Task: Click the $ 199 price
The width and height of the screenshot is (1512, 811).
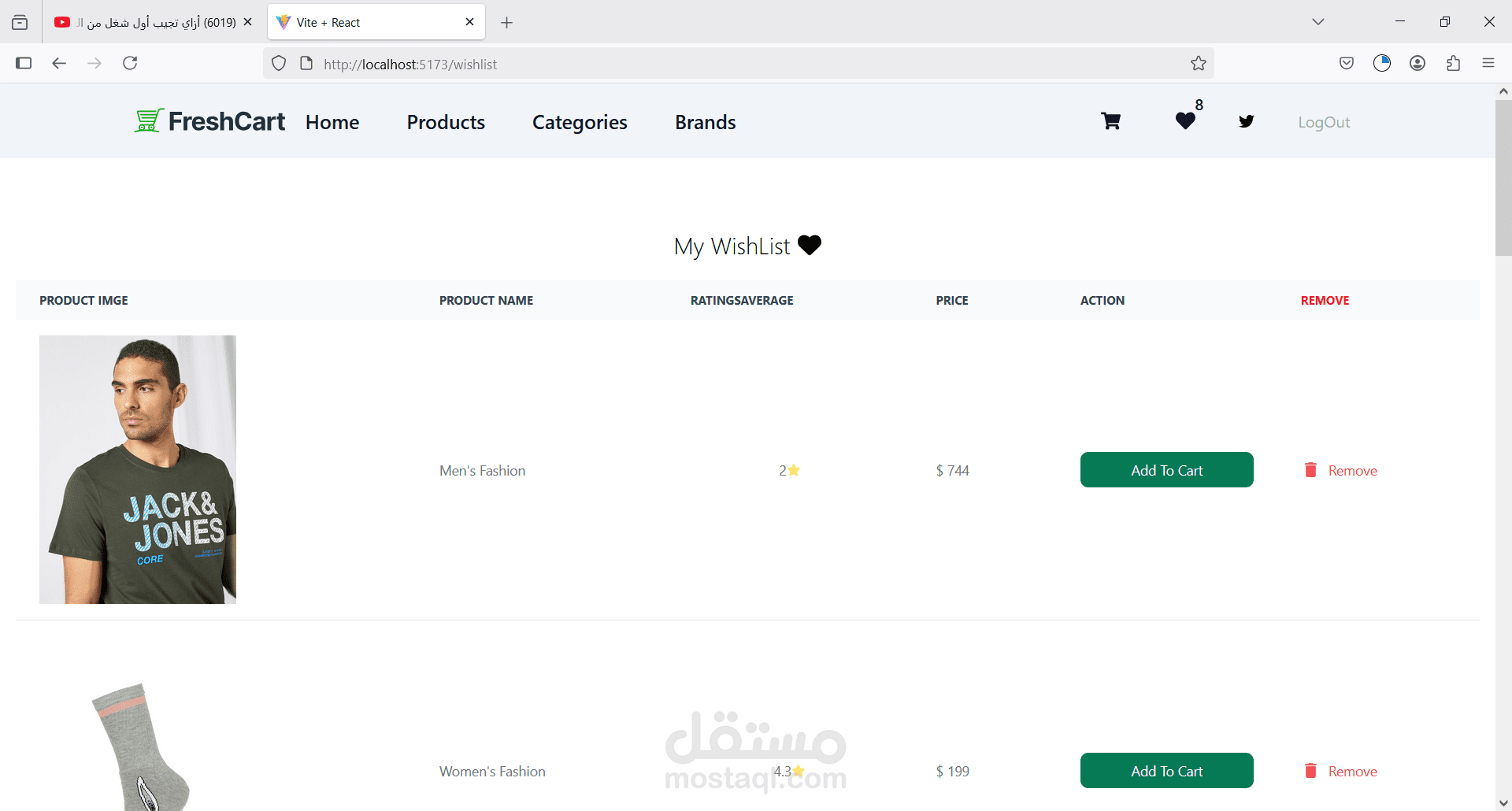Action: click(x=952, y=772)
